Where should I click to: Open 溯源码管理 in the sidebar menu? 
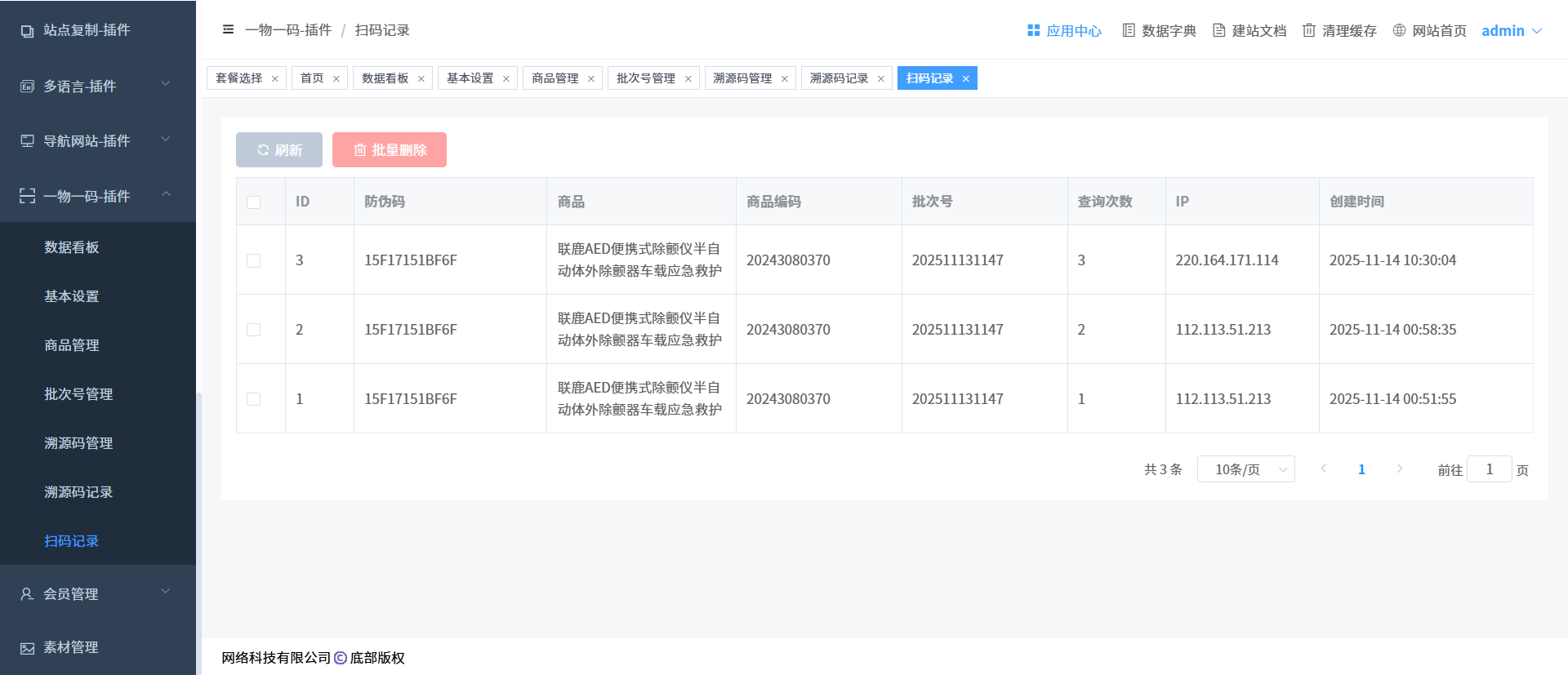78,443
